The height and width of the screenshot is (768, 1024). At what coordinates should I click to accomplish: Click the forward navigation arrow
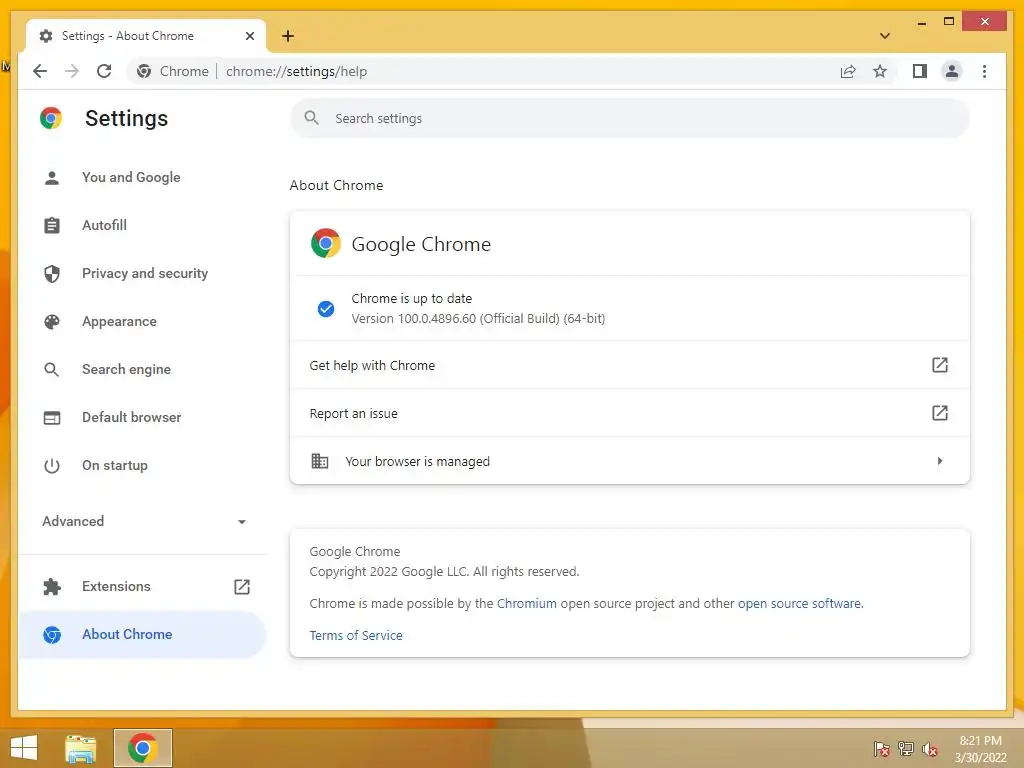pyautogui.click(x=72, y=71)
